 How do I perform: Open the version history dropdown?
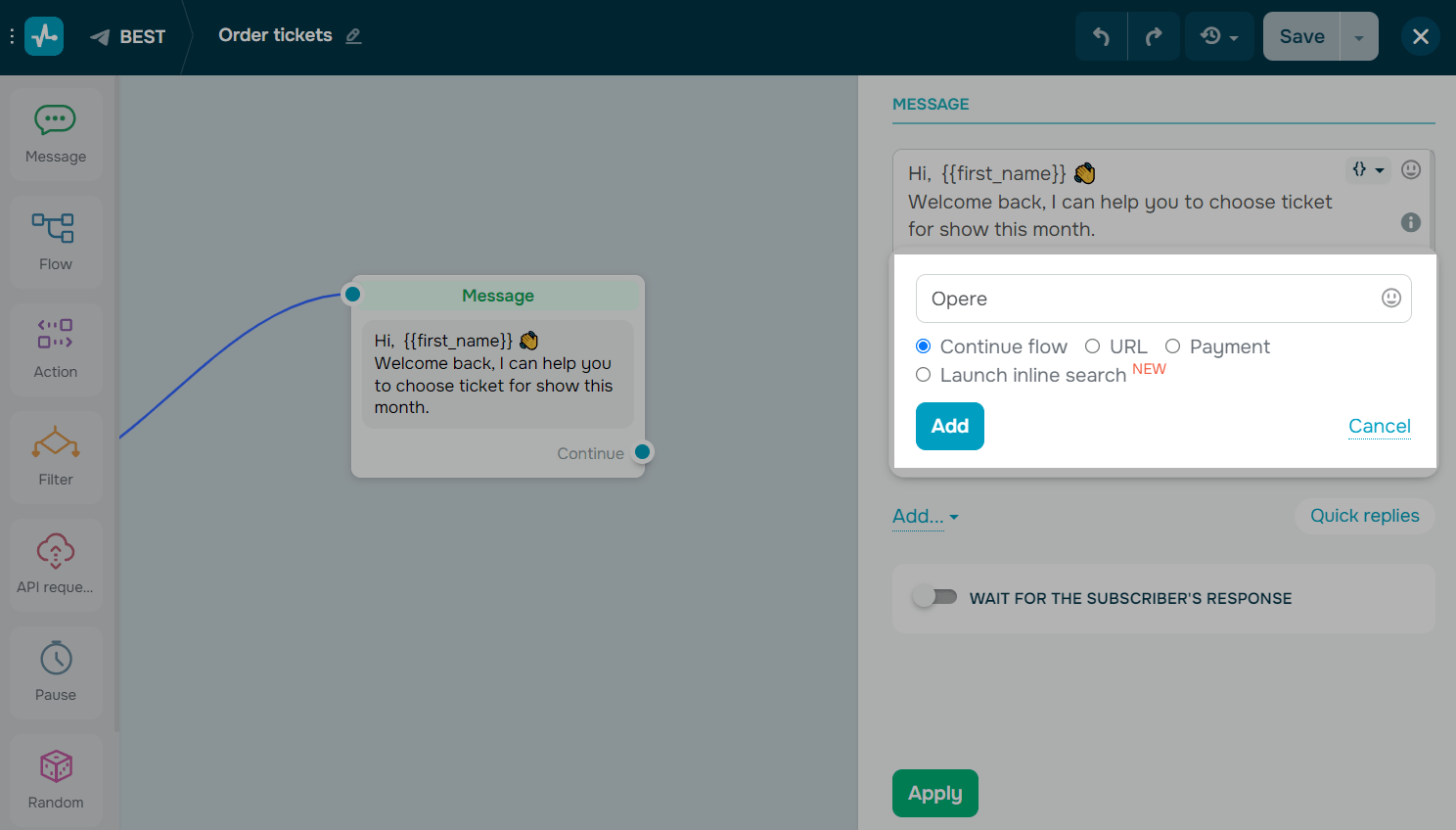pos(1219,36)
